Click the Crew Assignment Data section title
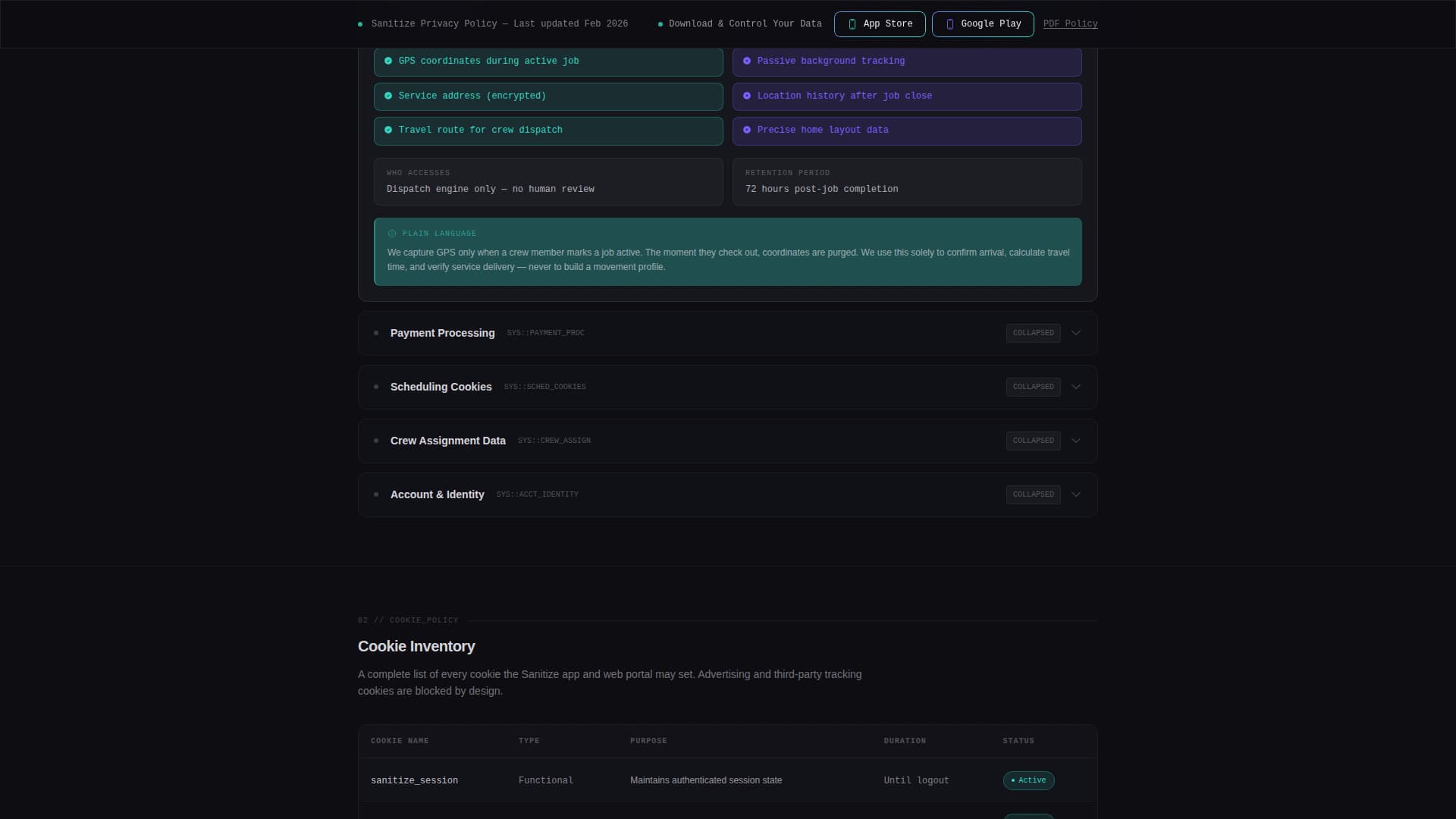The width and height of the screenshot is (1456, 819). point(447,441)
